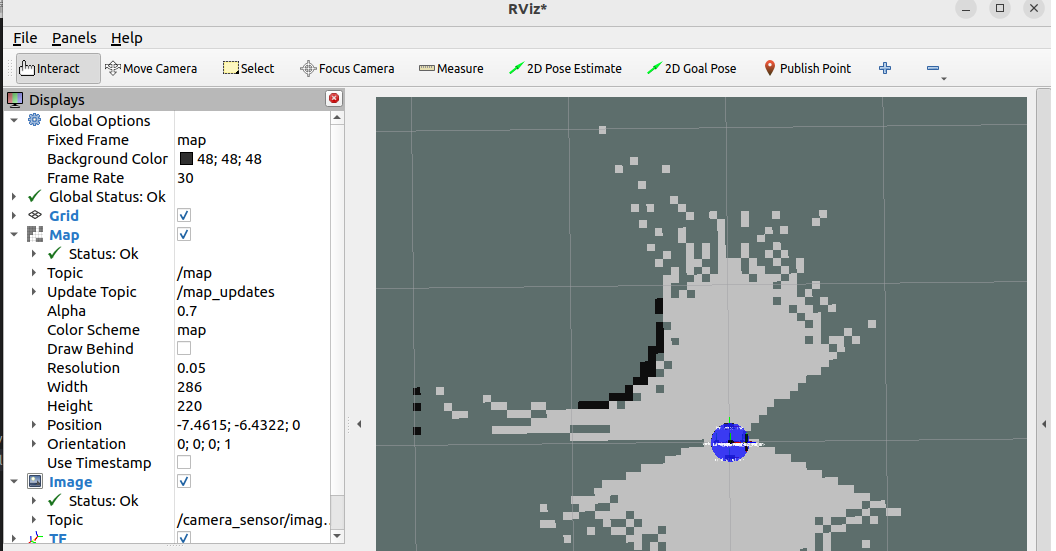Viewport: 1056px width, 551px height.
Task: Disable the Grid display checkbox
Action: click(x=184, y=216)
